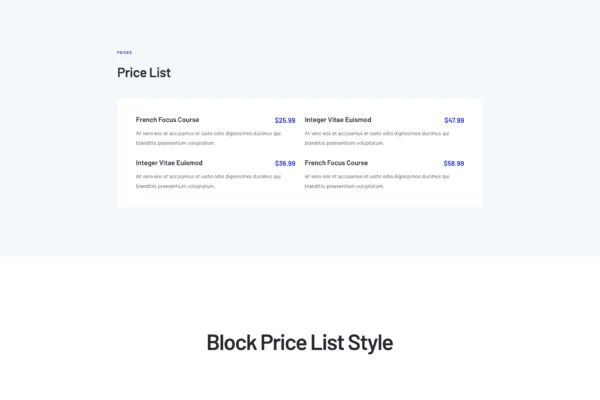600x400 pixels.
Task: Click the 'At vero eos' line under the $47.99 item
Action: click(x=377, y=133)
